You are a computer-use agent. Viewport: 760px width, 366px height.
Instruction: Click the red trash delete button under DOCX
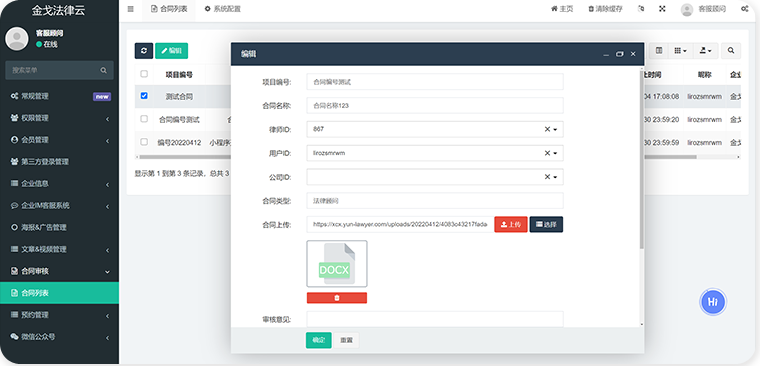pos(337,298)
